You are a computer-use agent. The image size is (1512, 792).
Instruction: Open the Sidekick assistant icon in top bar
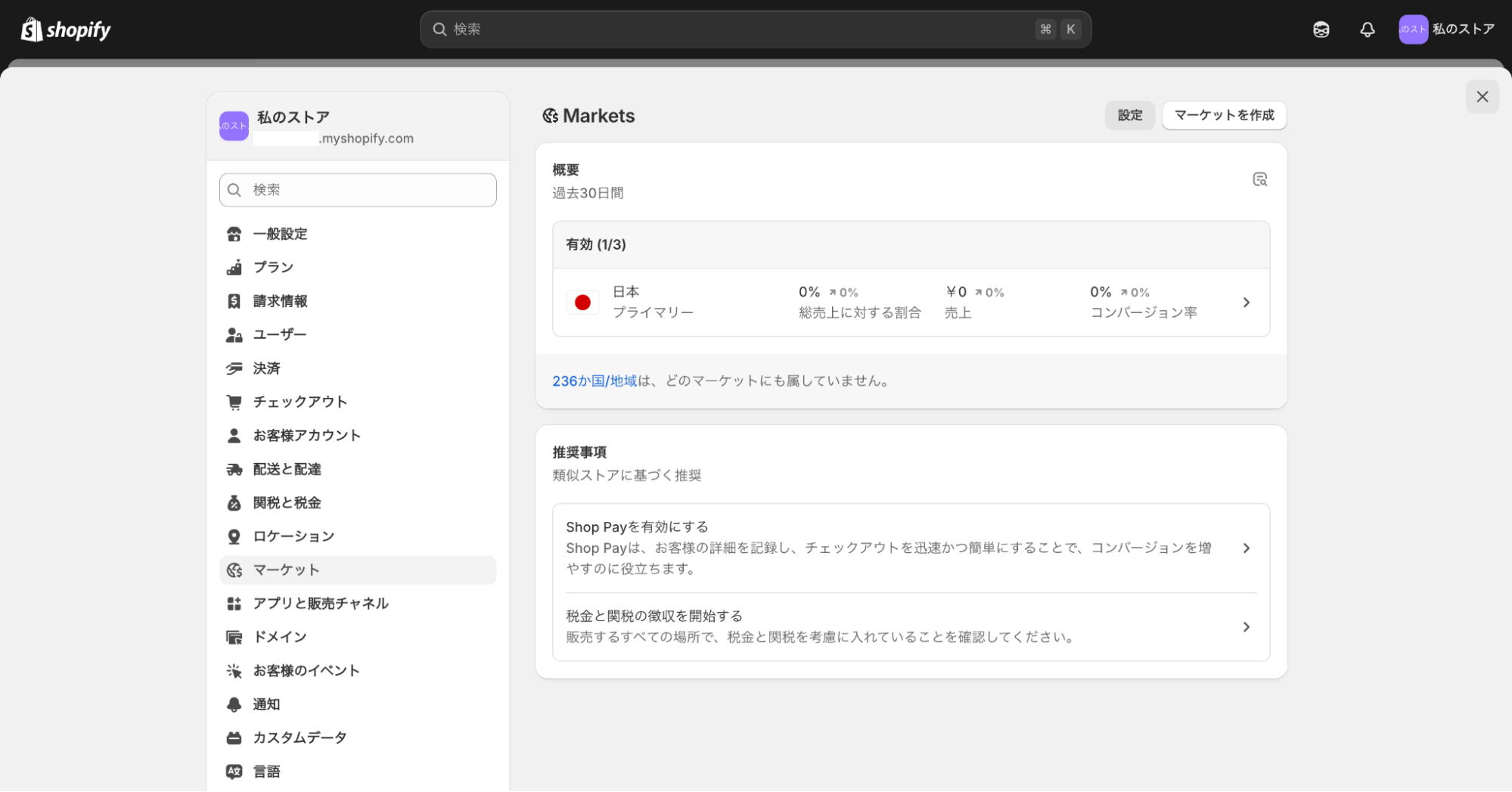coord(1321,30)
